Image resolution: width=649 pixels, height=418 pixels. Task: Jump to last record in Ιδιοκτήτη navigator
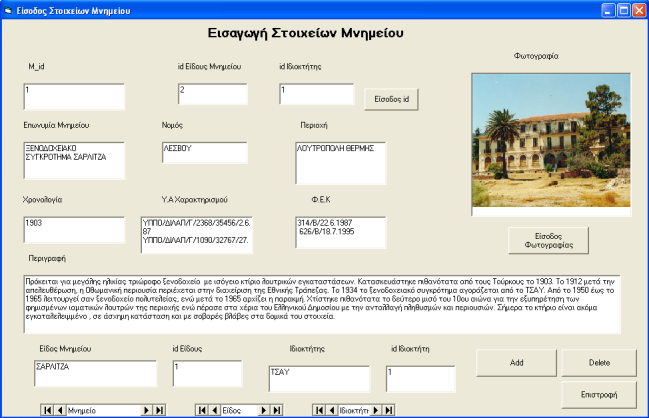coord(389,410)
